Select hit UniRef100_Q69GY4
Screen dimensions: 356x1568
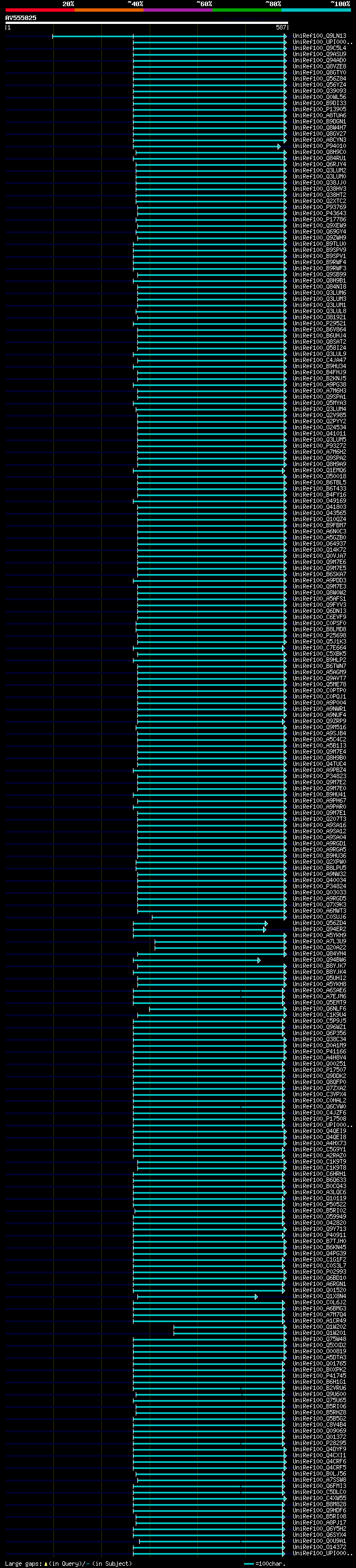[319, 231]
